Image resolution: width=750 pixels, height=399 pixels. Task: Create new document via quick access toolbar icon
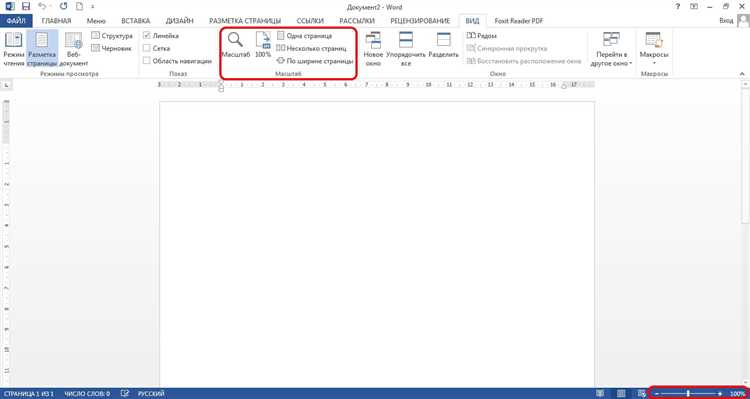(x=79, y=7)
